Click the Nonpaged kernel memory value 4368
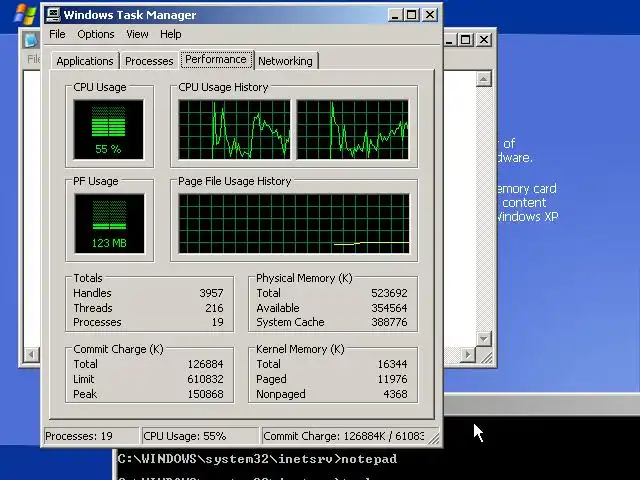This screenshot has height=480, width=640. (395, 394)
